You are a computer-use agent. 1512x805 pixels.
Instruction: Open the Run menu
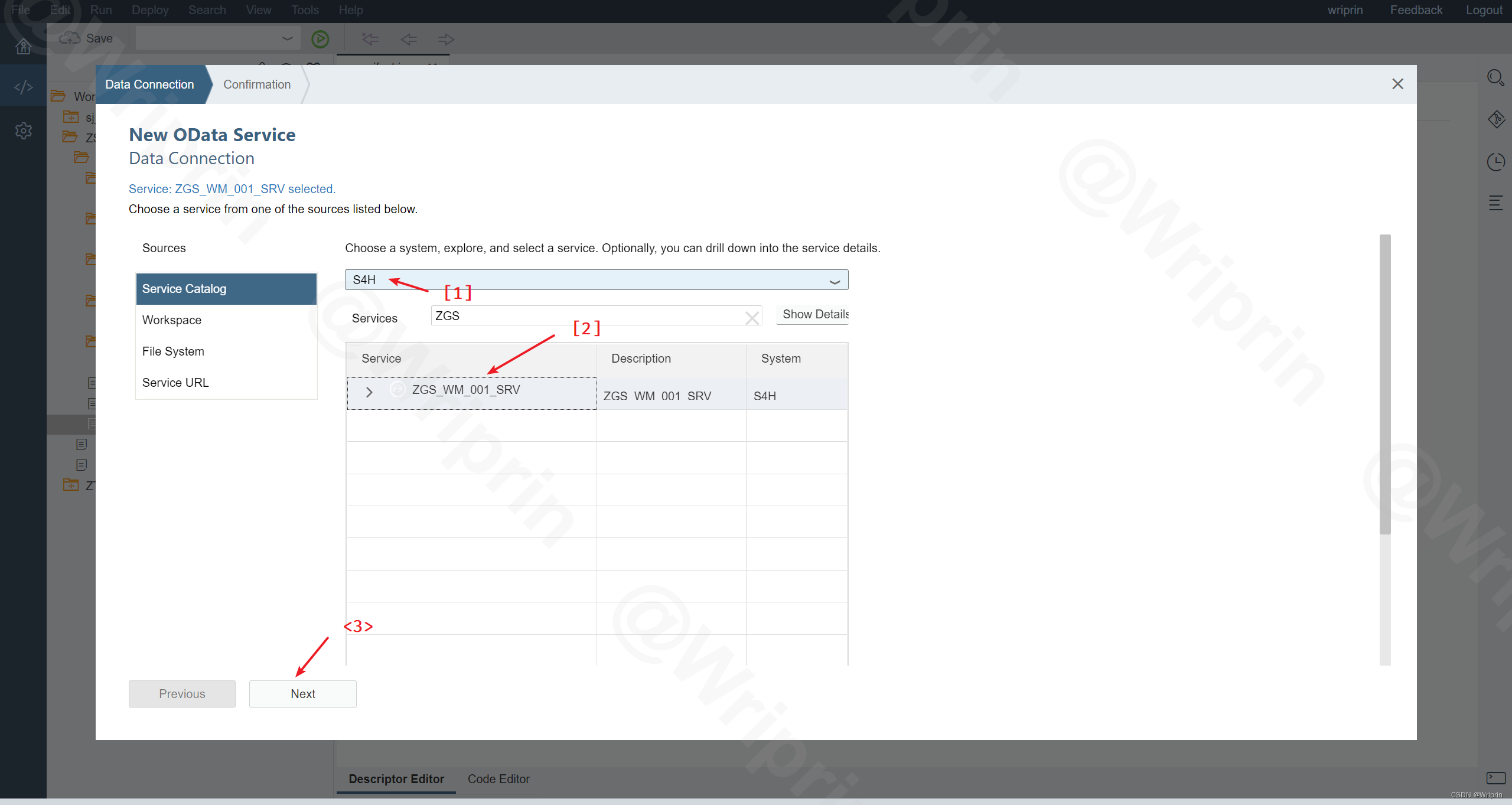click(101, 10)
